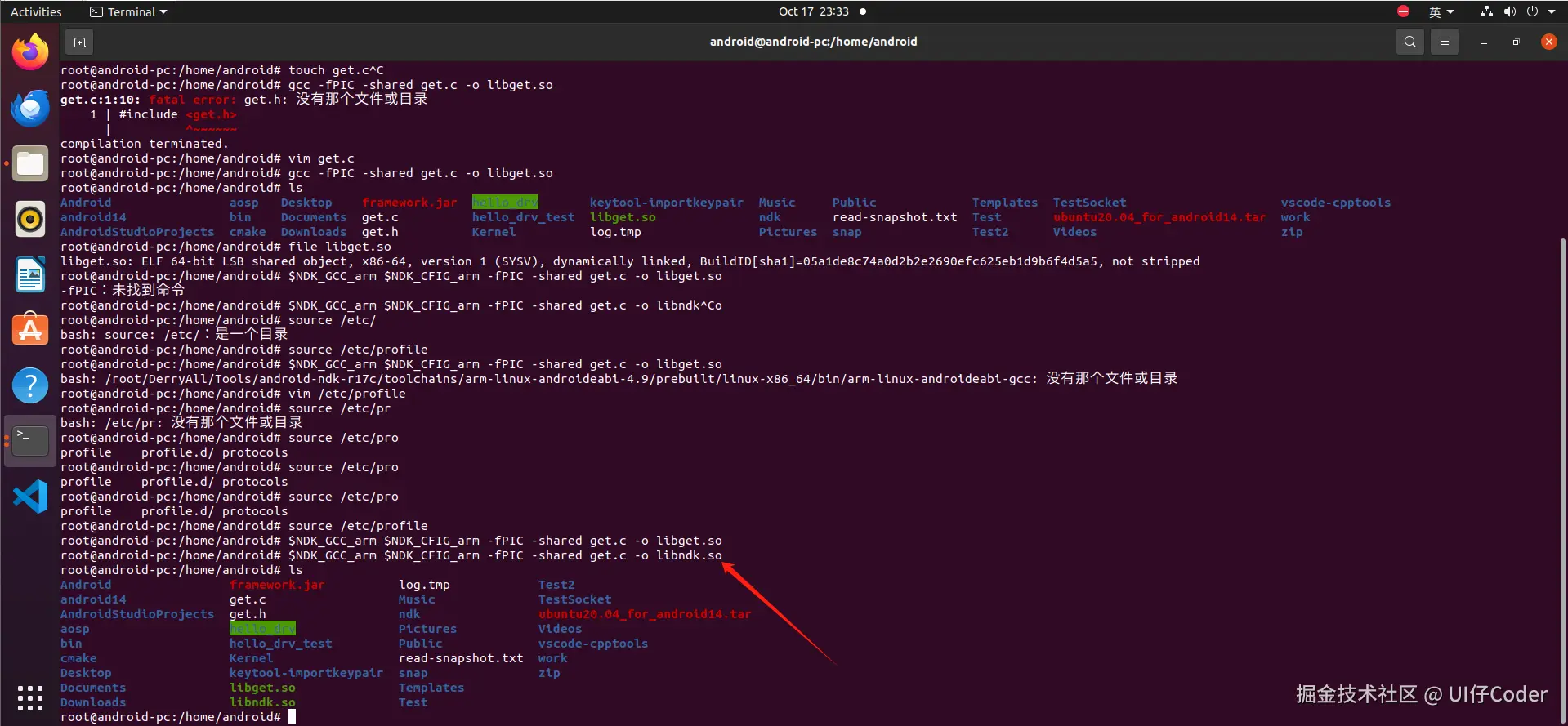Open the terminal hamburger menu

click(1445, 42)
